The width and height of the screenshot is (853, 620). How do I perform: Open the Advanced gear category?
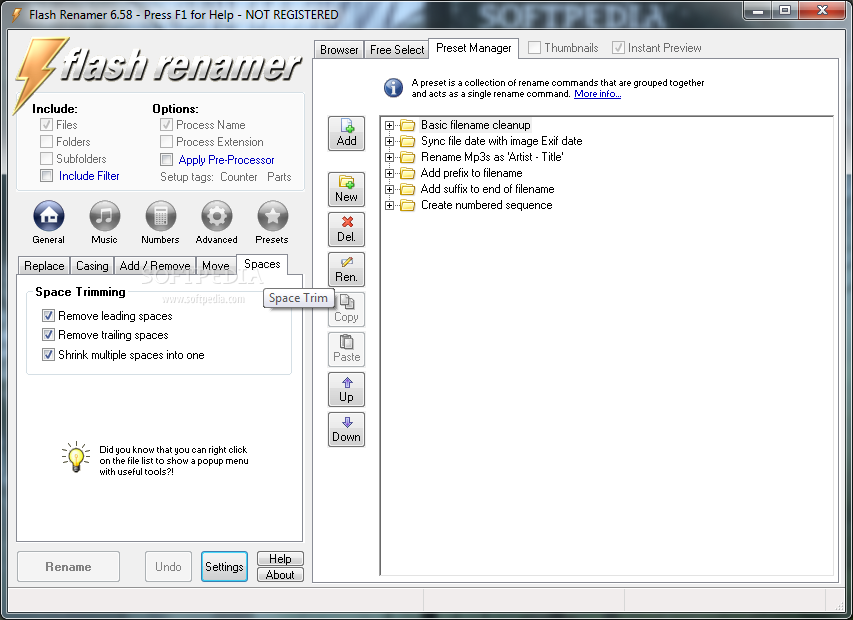coord(217,216)
